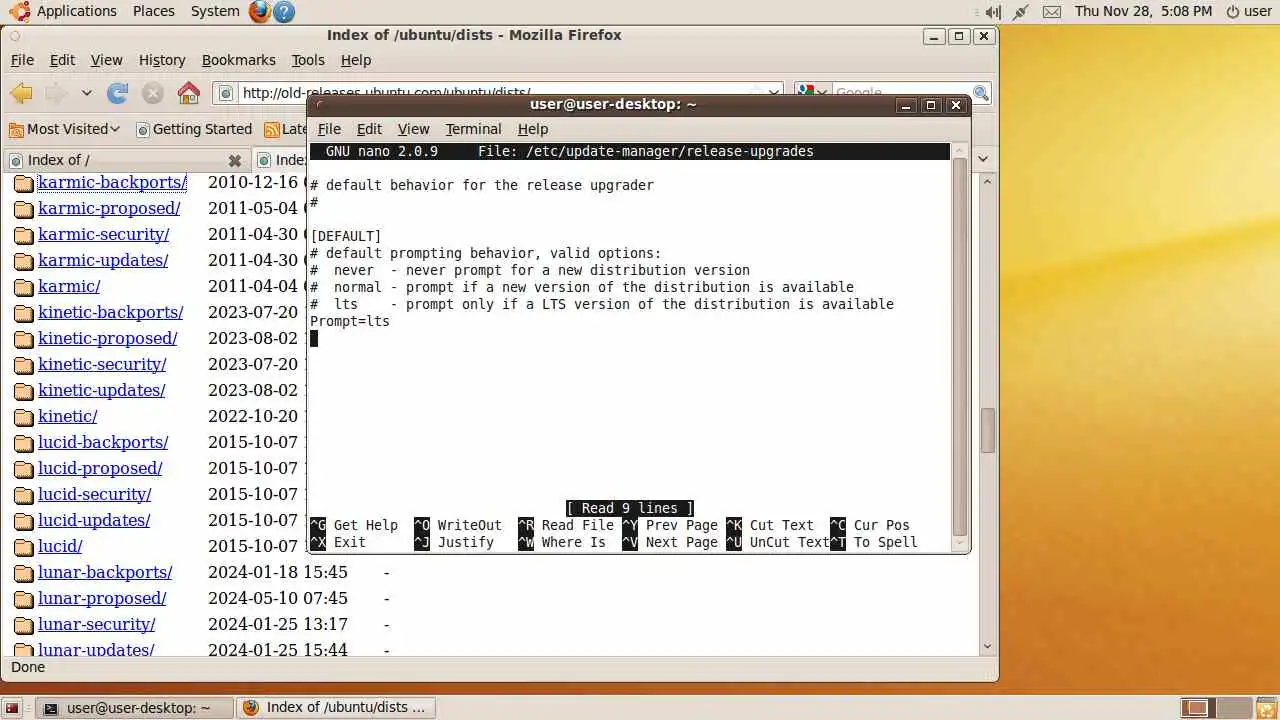
Task: Click the volume speaker icon in system tray
Action: pyautogui.click(x=992, y=12)
